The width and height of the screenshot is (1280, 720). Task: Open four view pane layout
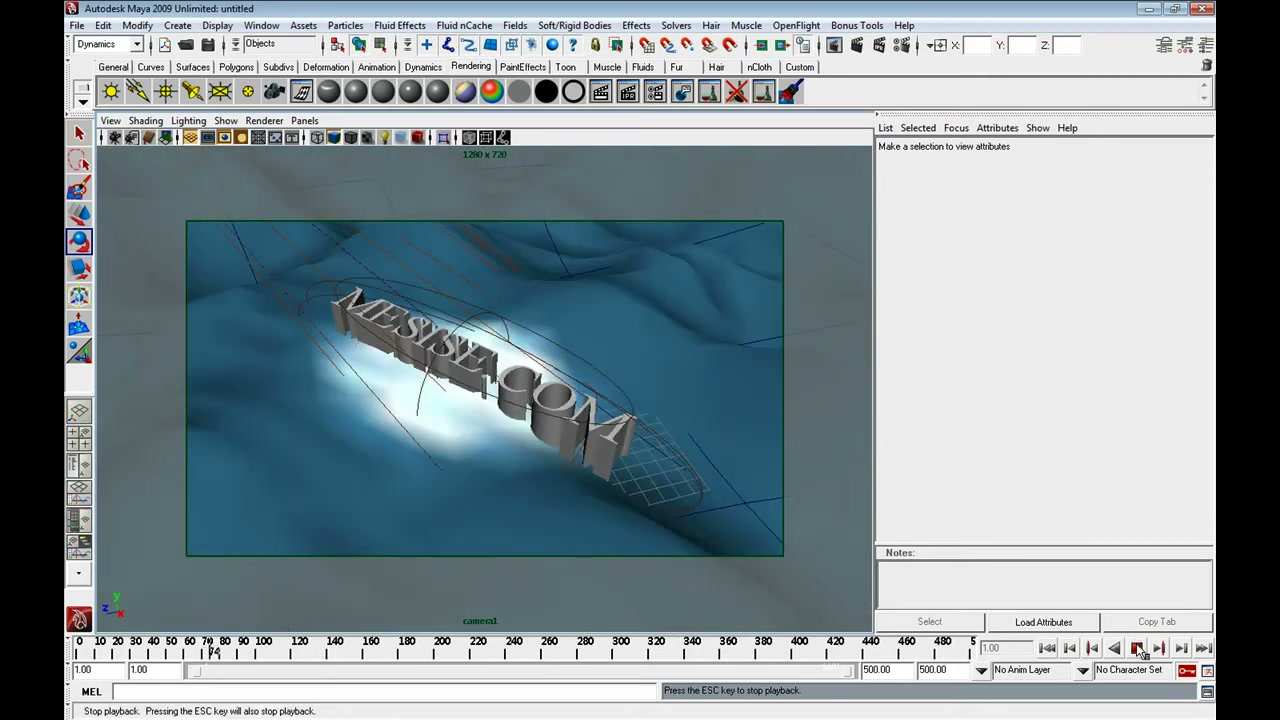click(x=79, y=438)
